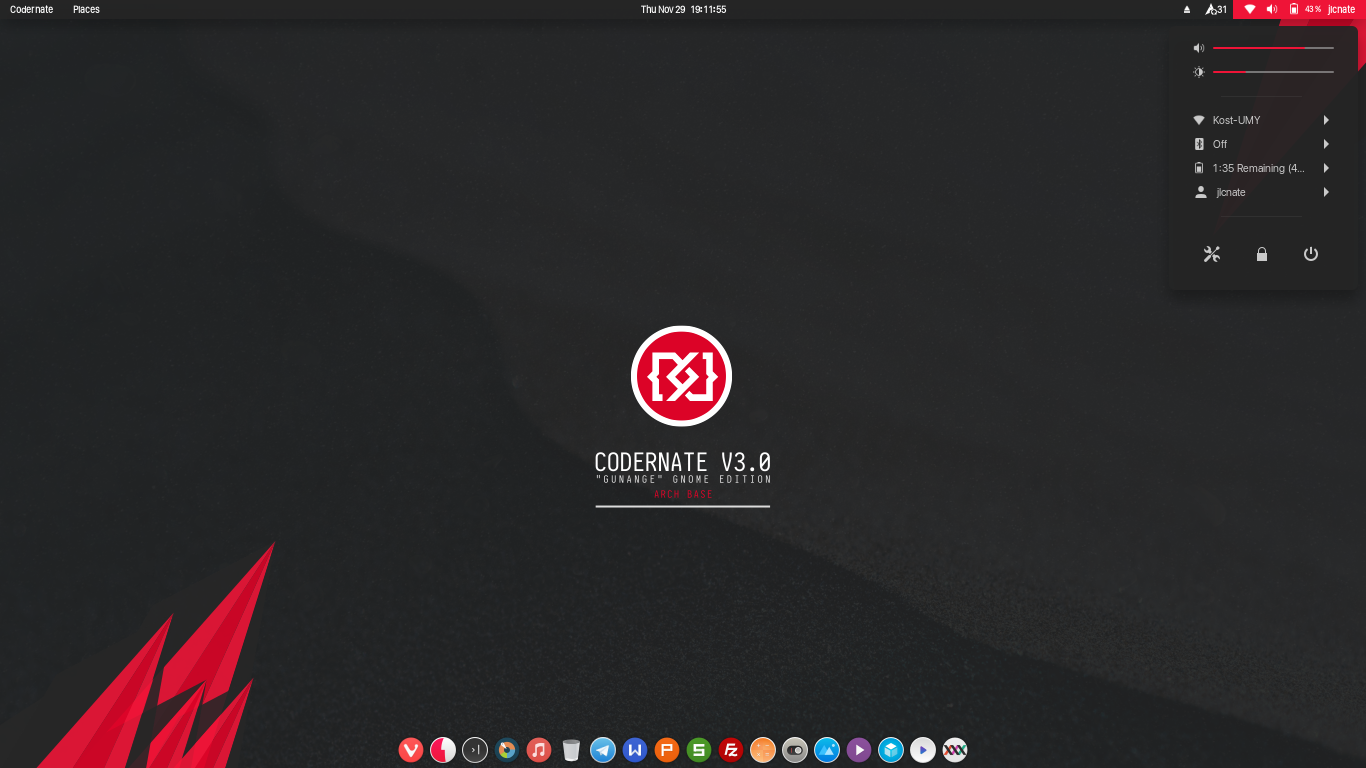Launch Vivaldi browser from the dock
1366x768 pixels.
[411, 750]
